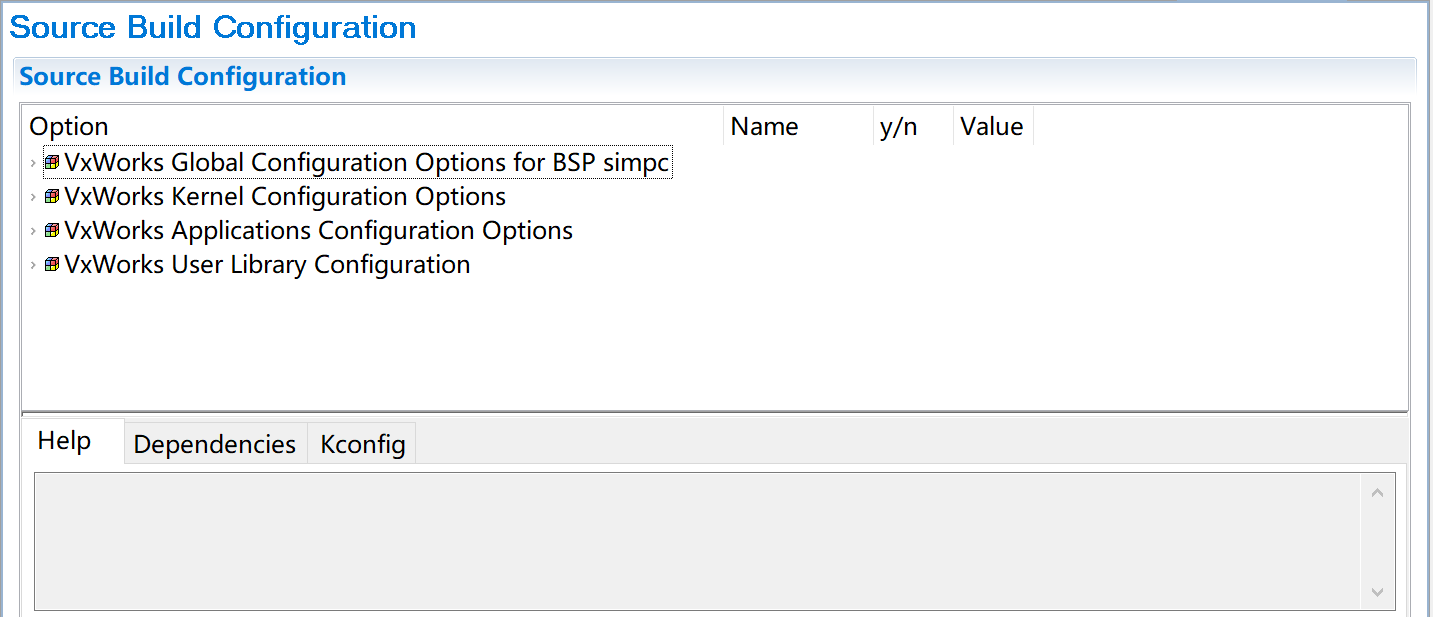Click the VxWorks Applications Configuration Options icon
1433x617 pixels.
52,230
